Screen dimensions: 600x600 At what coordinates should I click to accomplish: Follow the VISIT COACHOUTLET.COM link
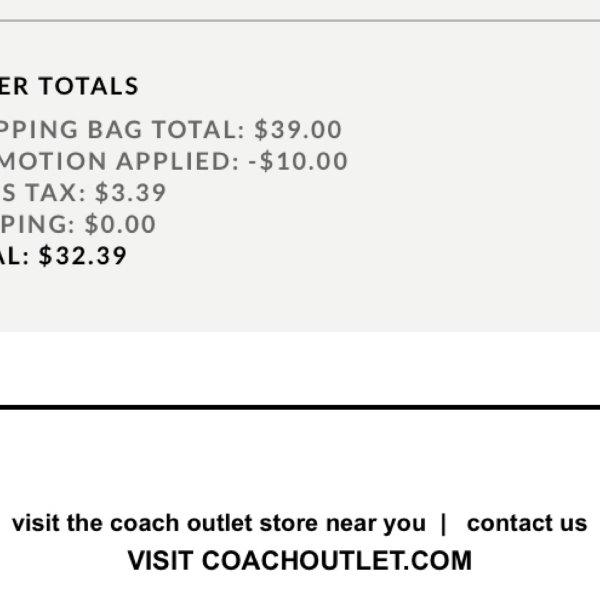299,561
